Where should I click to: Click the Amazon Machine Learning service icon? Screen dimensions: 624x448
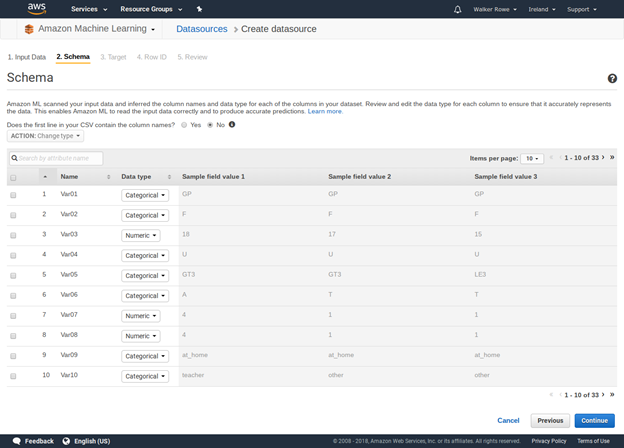click(x=29, y=29)
